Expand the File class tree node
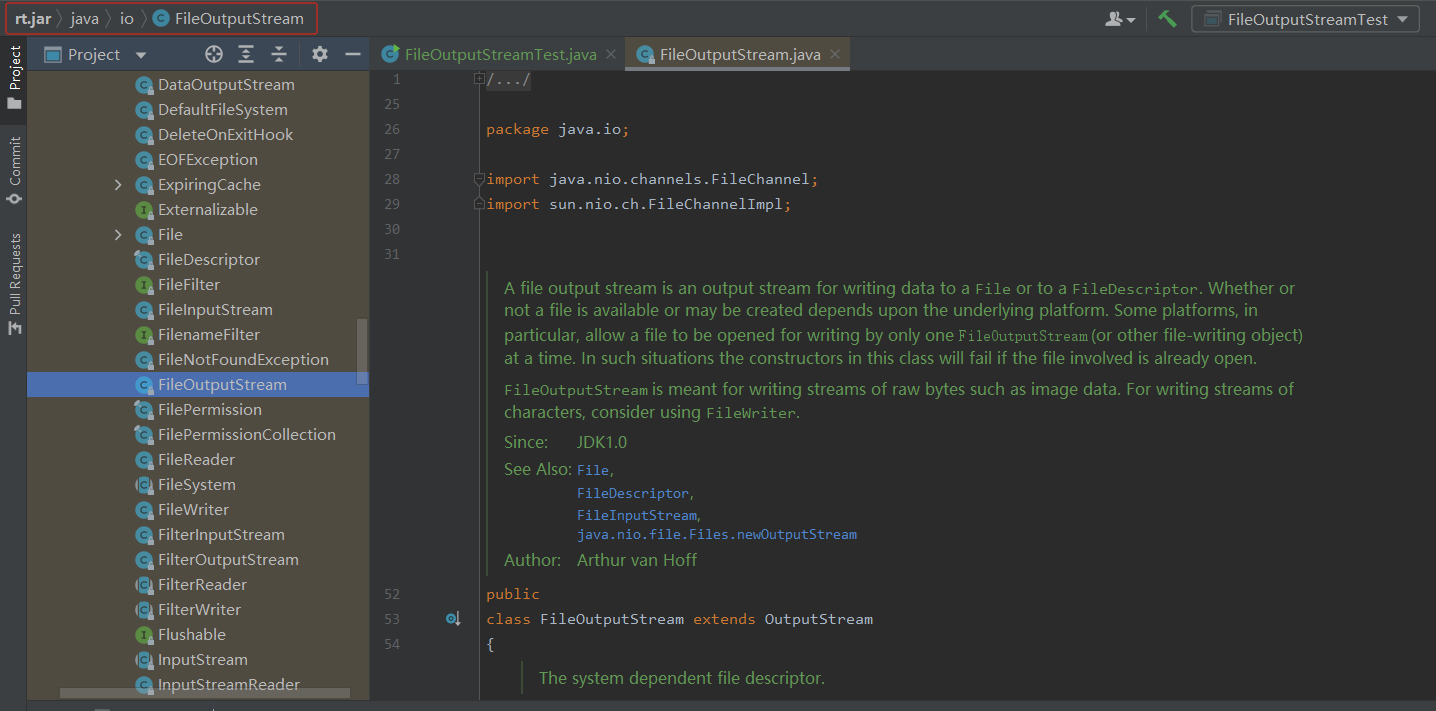The height and width of the screenshot is (711, 1436). click(118, 235)
